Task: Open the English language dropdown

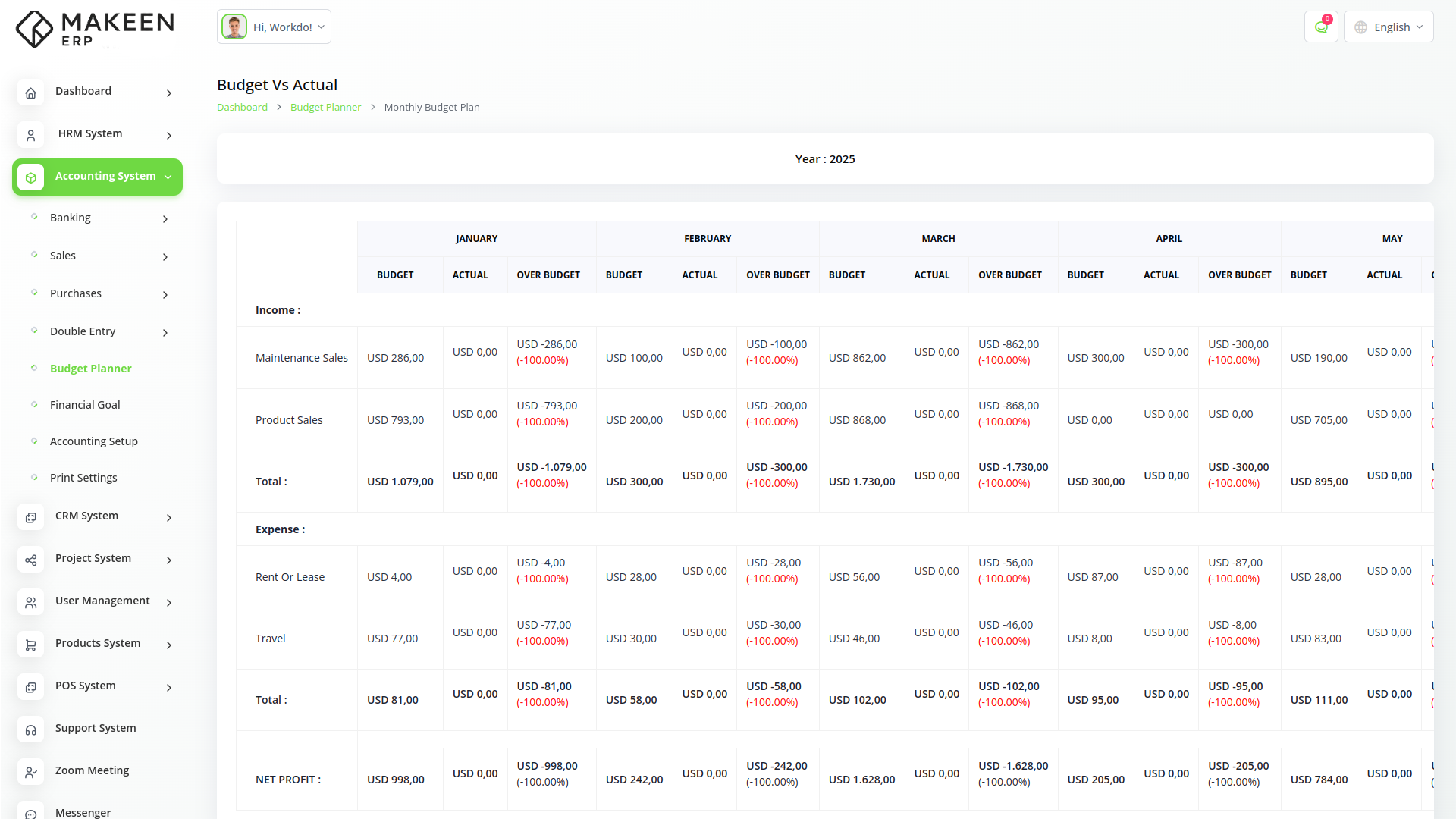Action: click(1389, 27)
